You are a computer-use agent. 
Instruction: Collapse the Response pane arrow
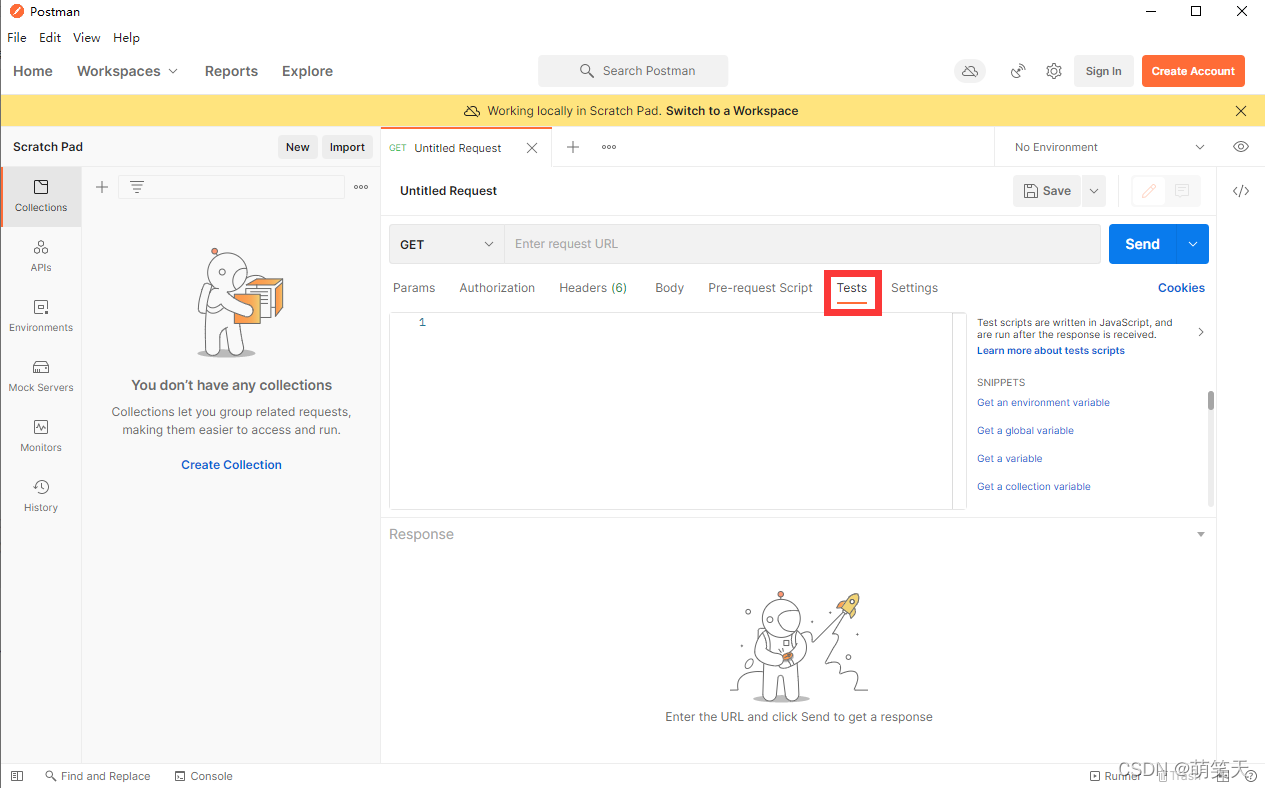[x=1201, y=535]
